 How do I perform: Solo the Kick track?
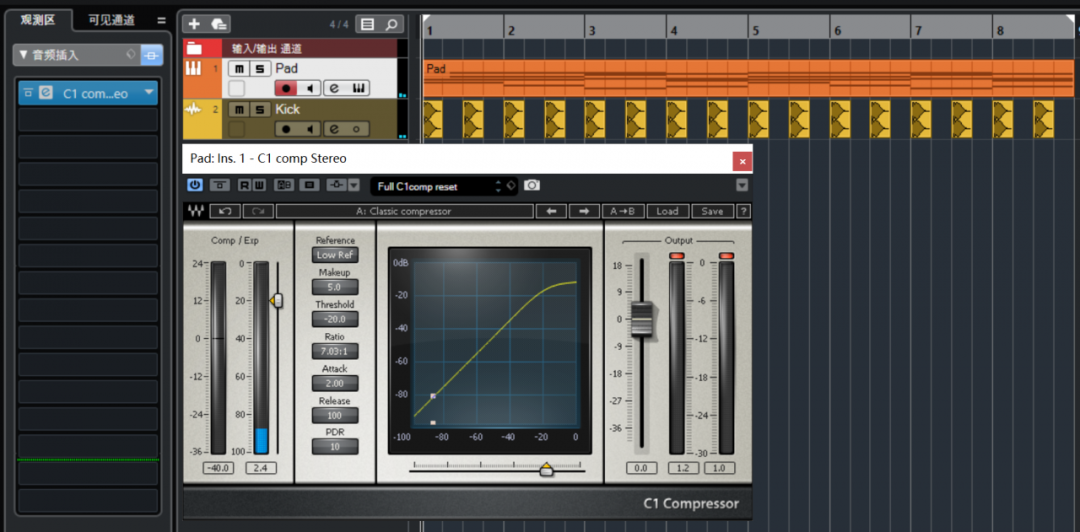(x=259, y=109)
